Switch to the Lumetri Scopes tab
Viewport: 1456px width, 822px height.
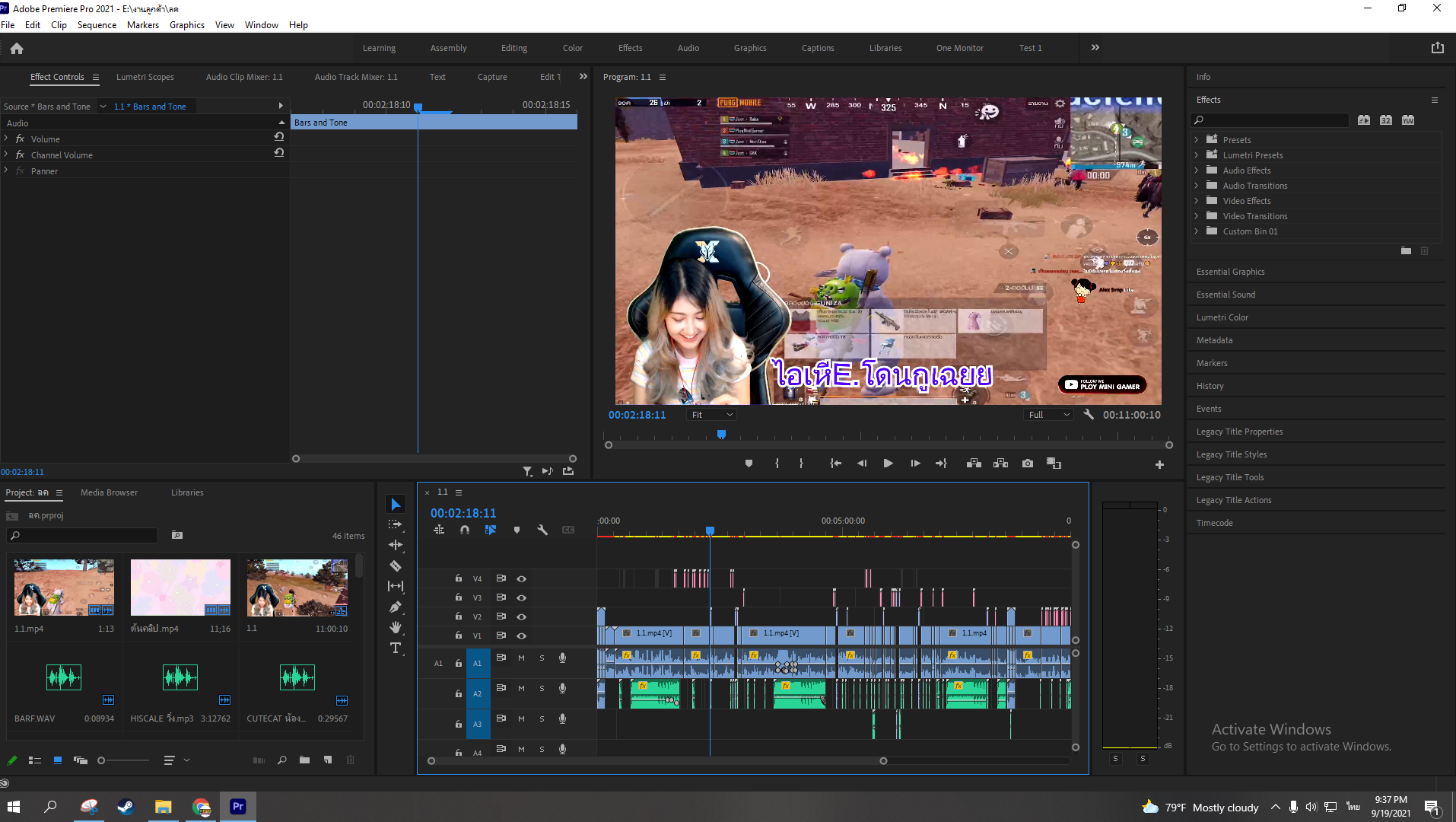(x=145, y=77)
